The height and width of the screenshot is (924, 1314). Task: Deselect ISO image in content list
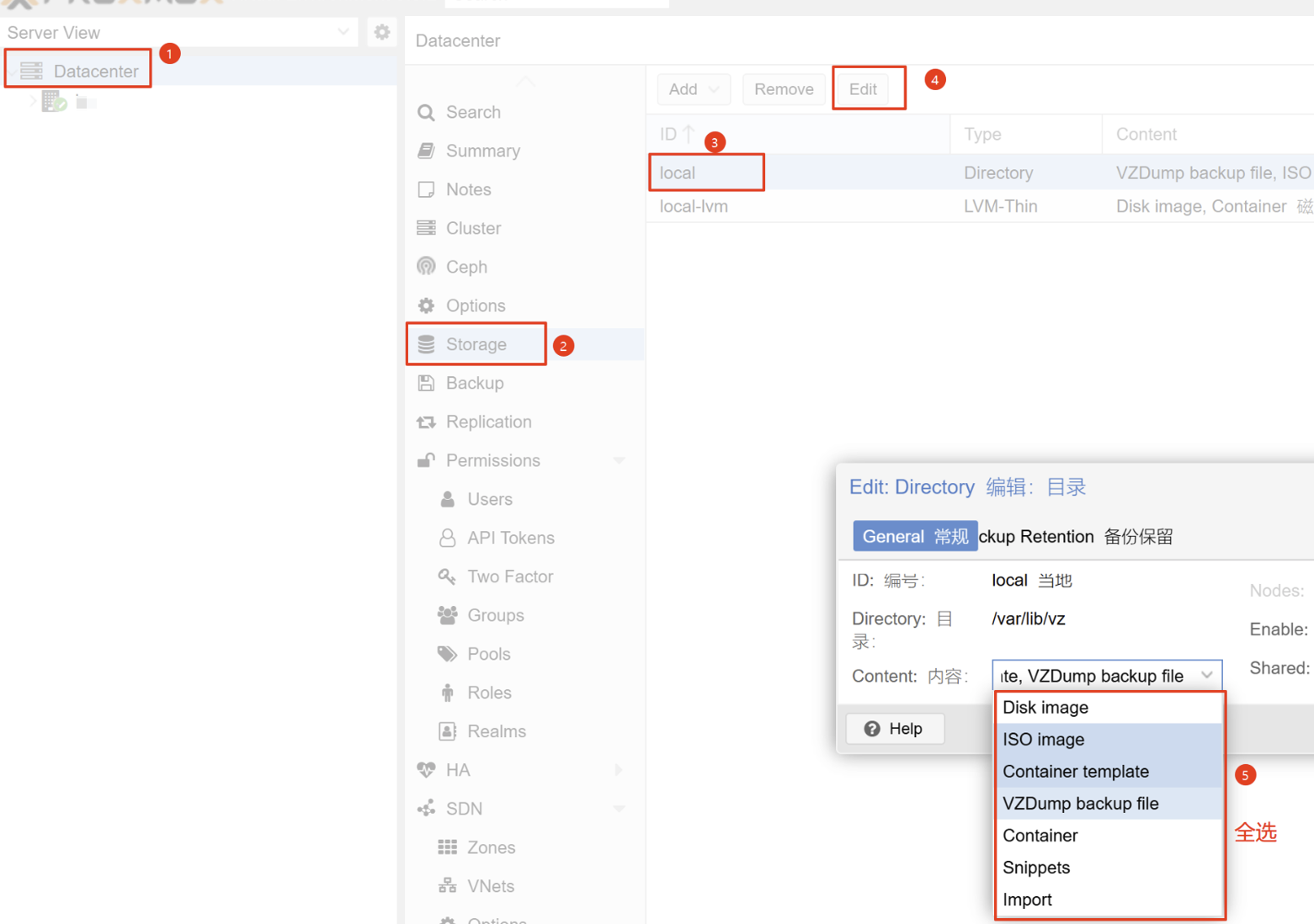tap(1109, 740)
